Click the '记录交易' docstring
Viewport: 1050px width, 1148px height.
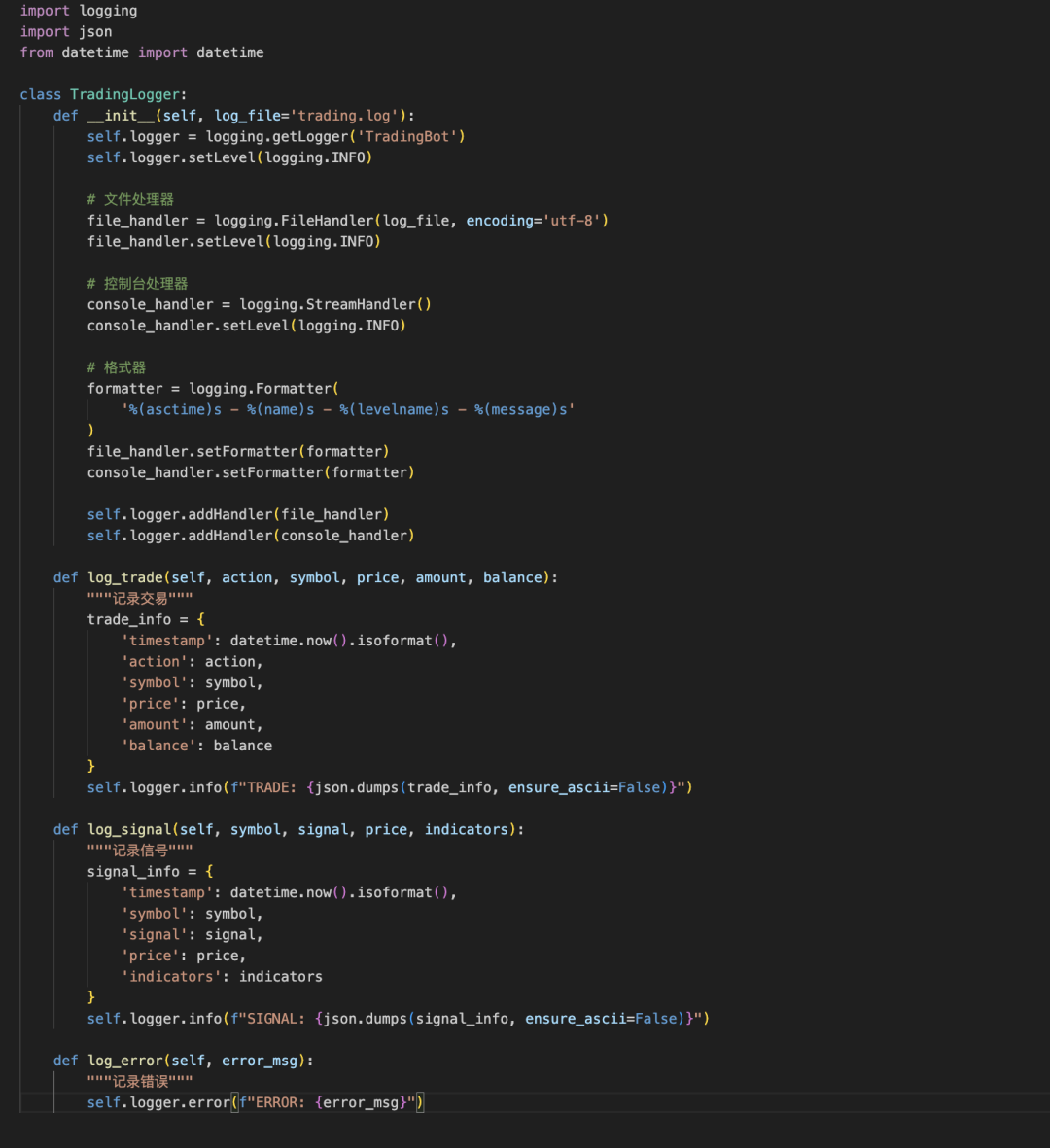click(140, 599)
